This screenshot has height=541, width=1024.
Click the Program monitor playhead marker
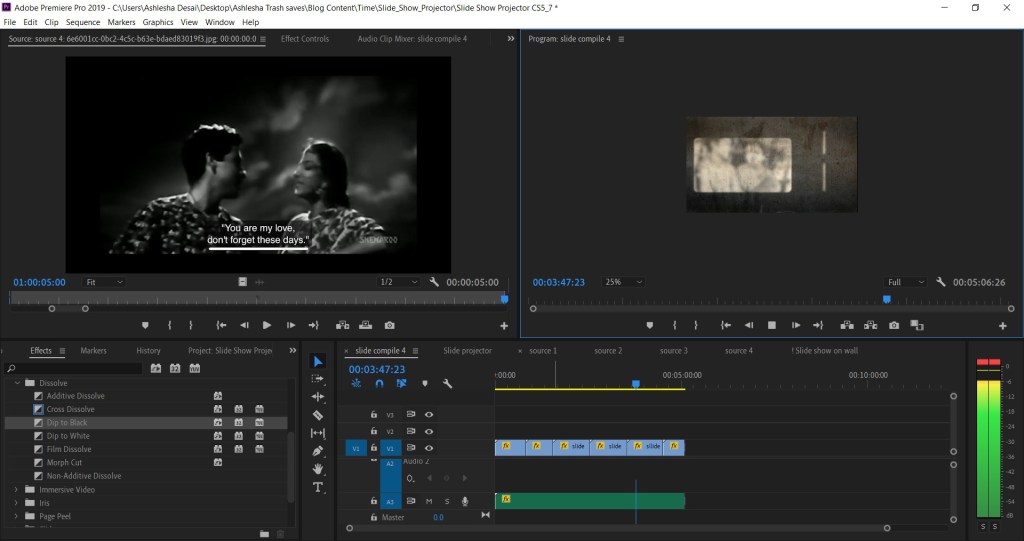(x=886, y=299)
